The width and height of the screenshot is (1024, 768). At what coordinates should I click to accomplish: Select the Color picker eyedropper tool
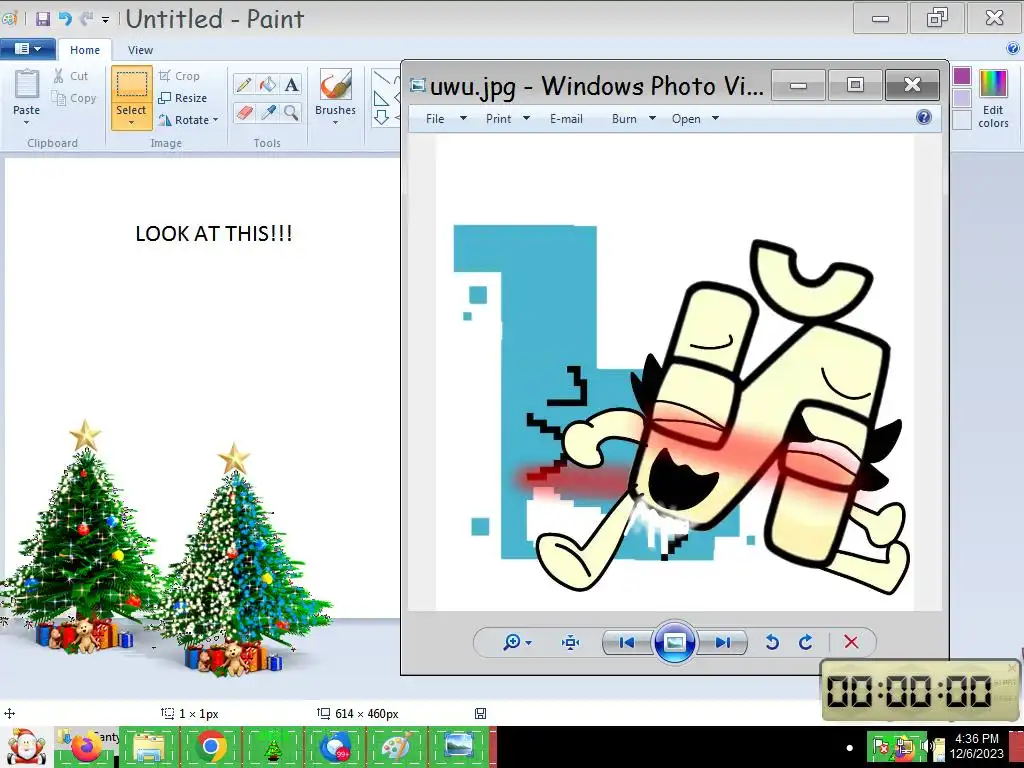click(268, 112)
